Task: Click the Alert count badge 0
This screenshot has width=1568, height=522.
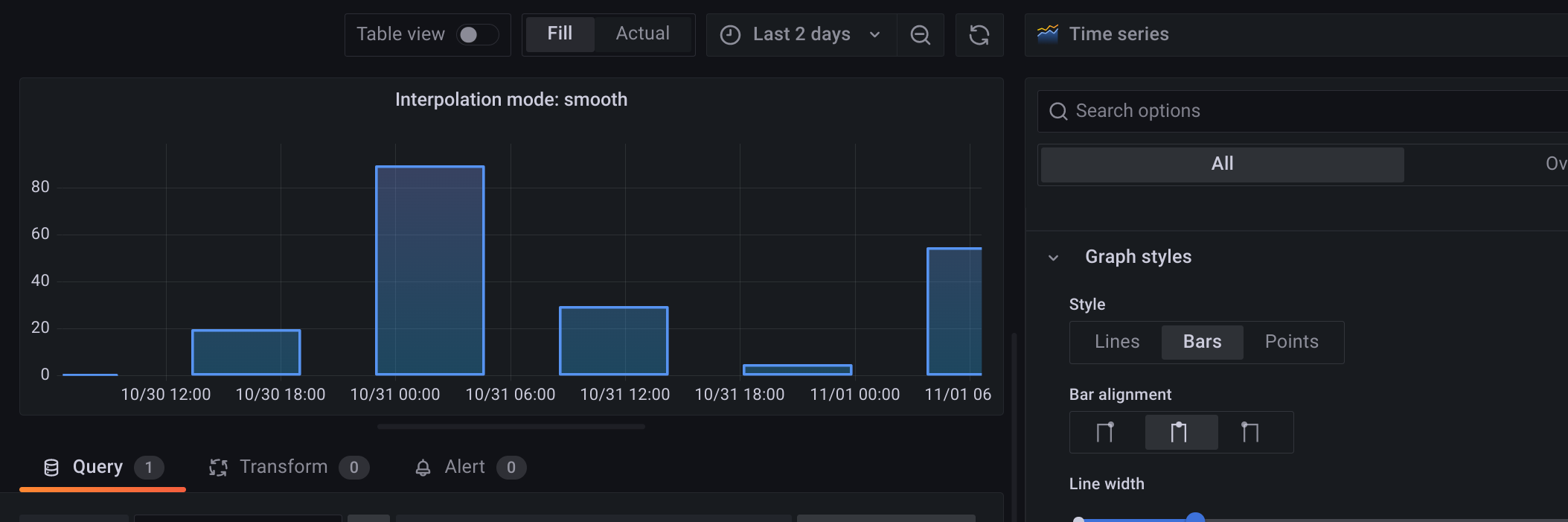Action: 511,468
